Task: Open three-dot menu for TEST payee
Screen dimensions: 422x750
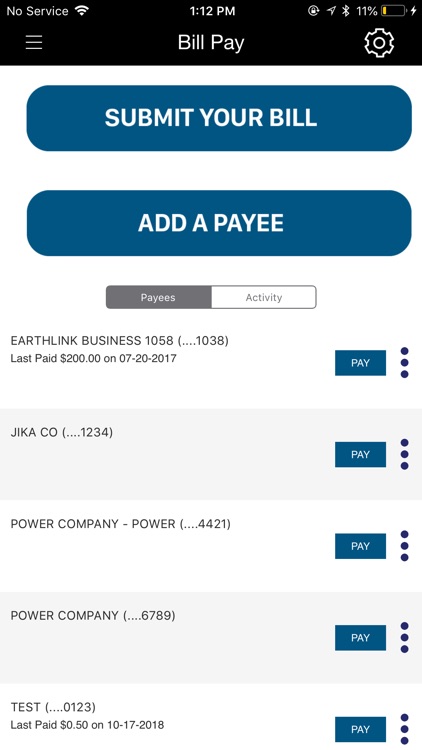Action: [404, 729]
